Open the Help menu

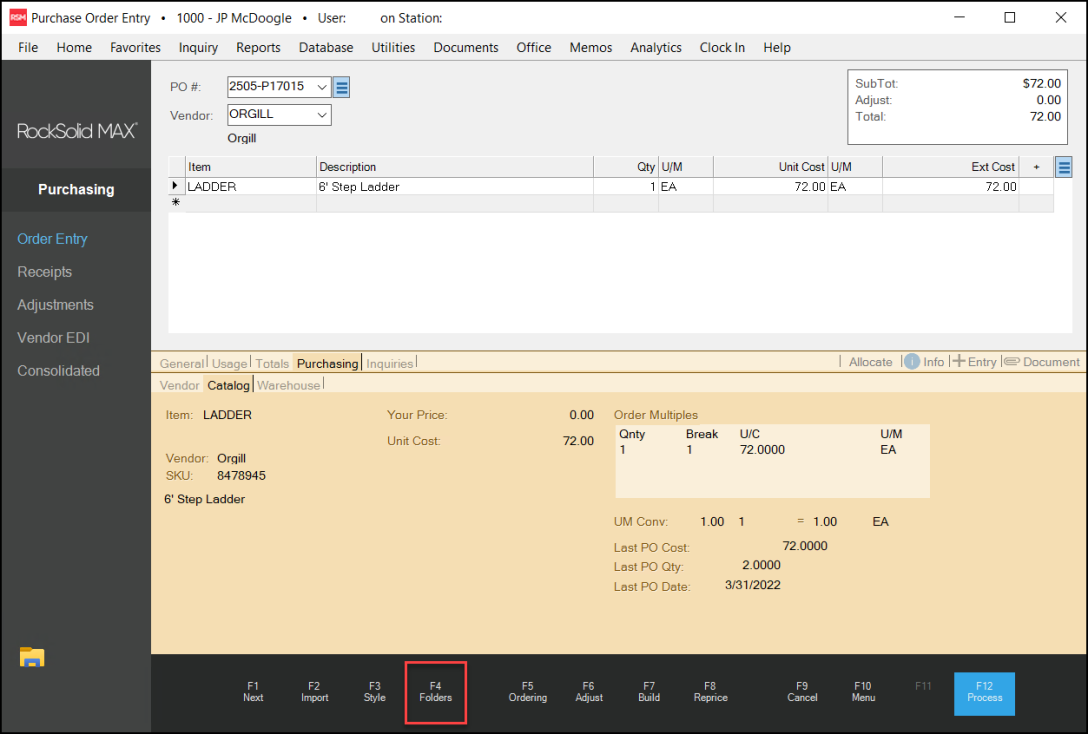pos(776,47)
